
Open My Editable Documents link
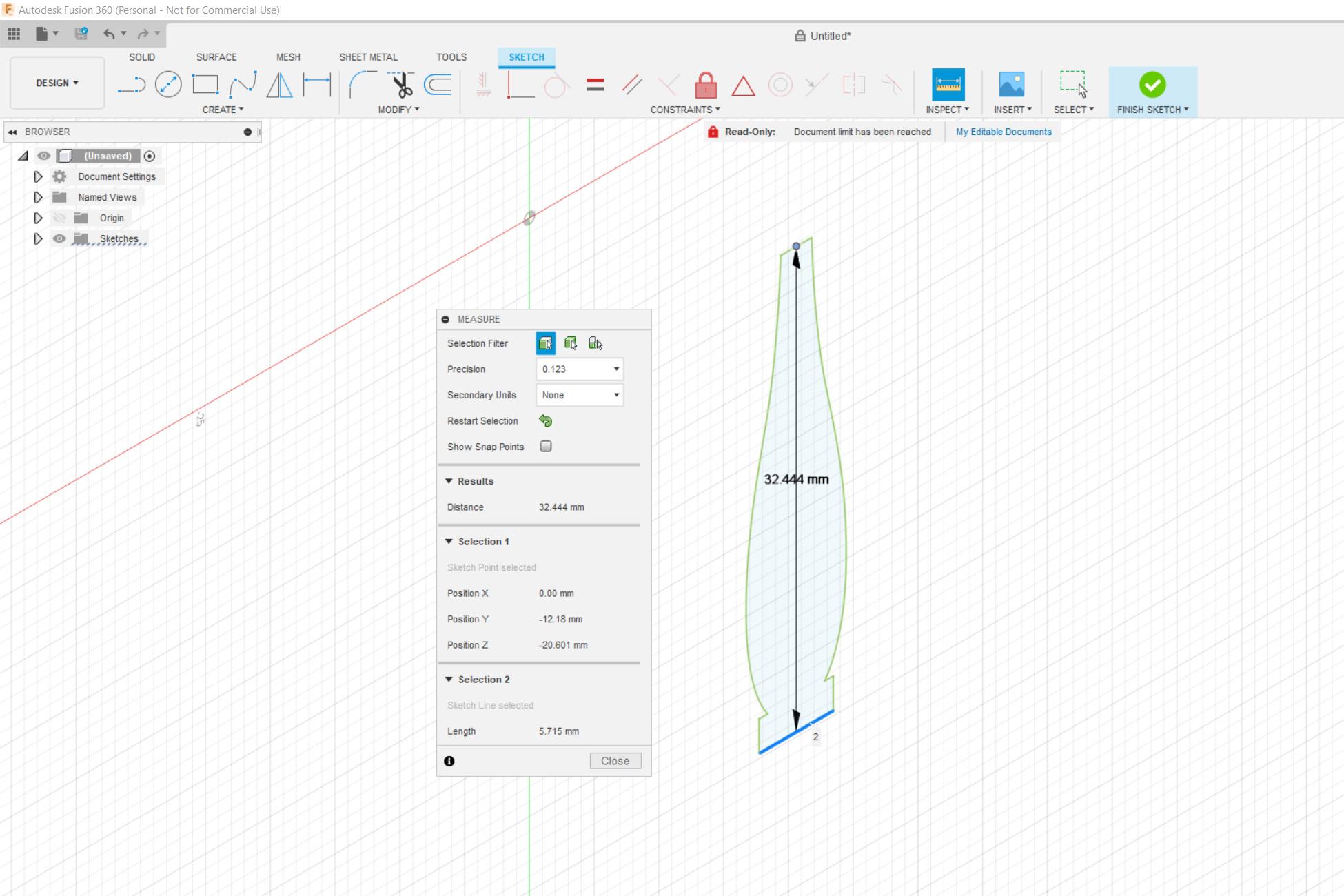pos(1004,132)
